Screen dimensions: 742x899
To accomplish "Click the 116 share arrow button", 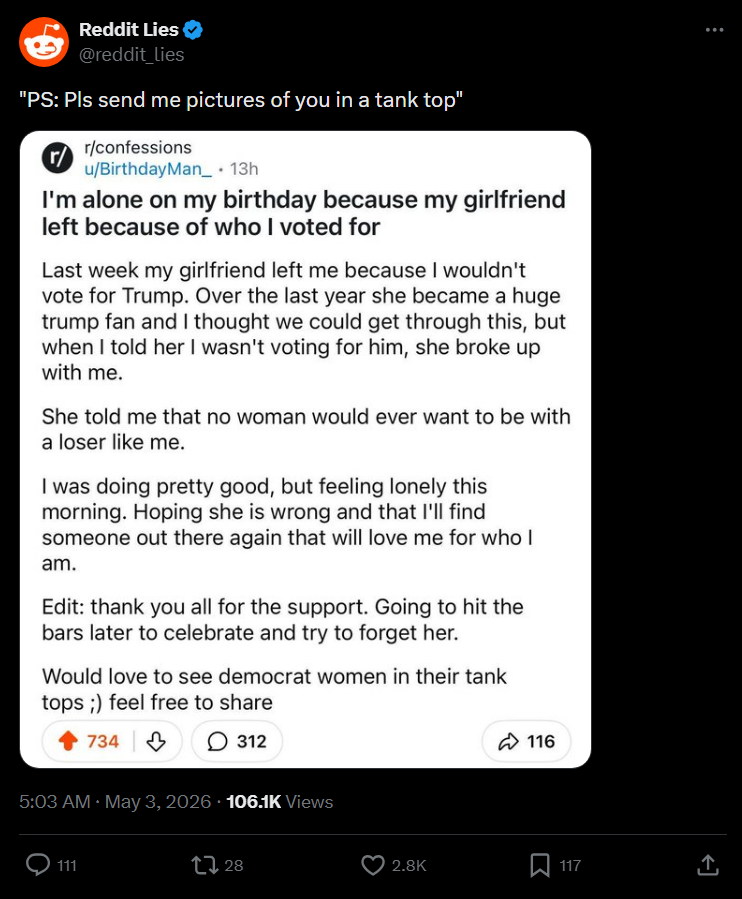I will [x=526, y=741].
